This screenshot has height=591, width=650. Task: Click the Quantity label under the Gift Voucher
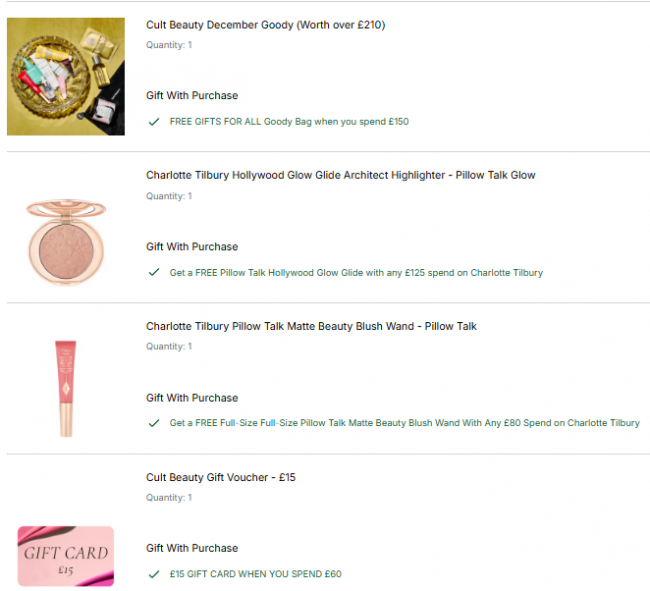coord(169,498)
